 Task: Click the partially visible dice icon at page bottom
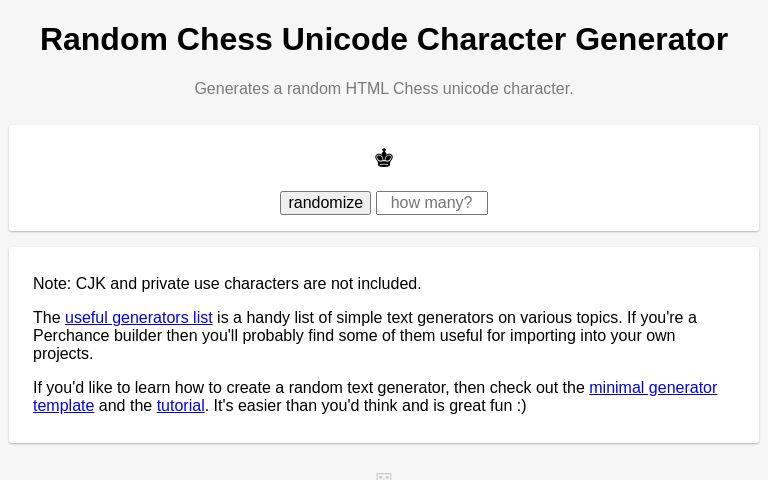point(384,476)
